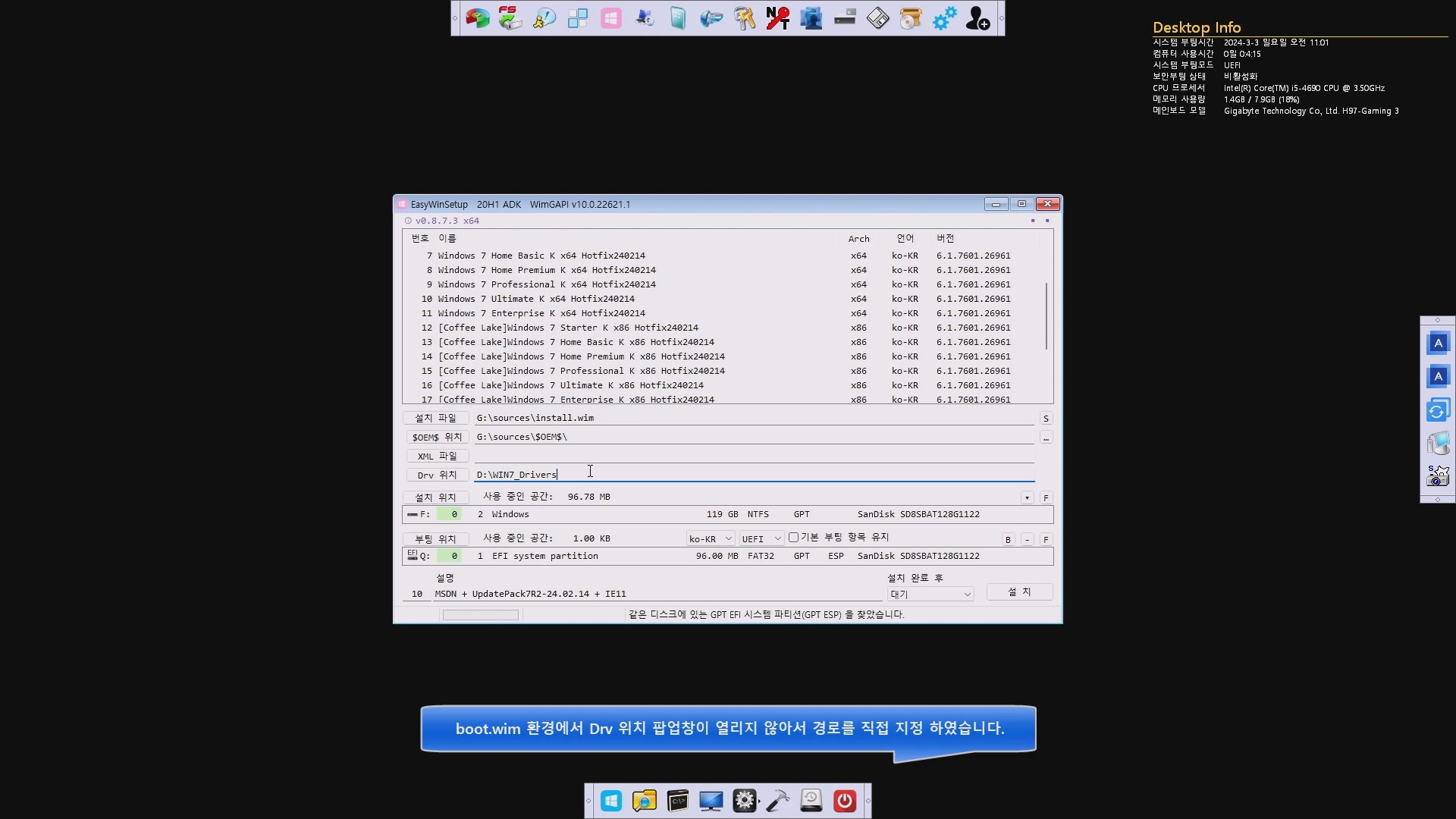Click the Drv 위치 button
The height and width of the screenshot is (819, 1456).
tap(437, 475)
